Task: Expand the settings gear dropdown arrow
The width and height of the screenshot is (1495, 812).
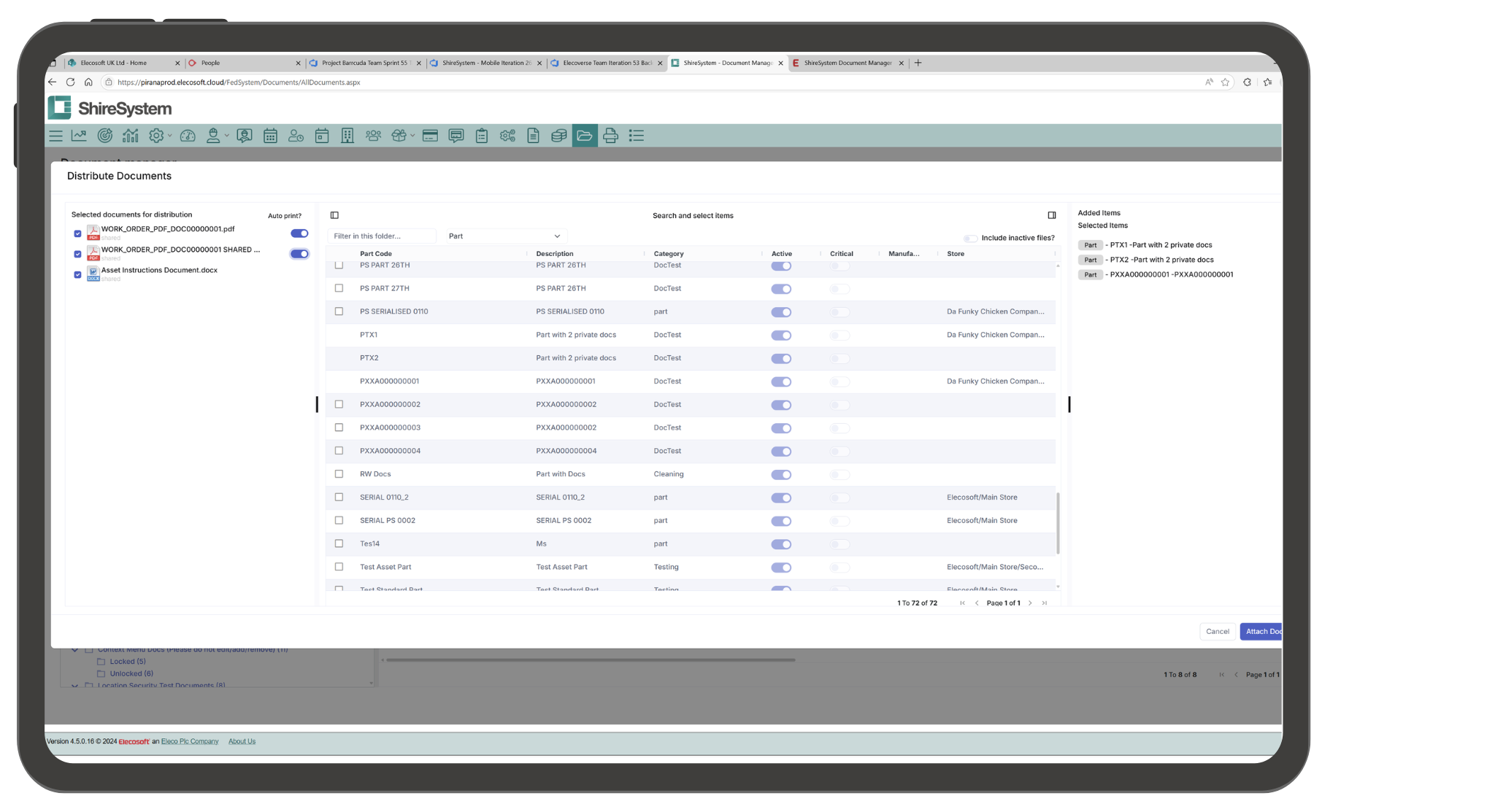Action: [169, 136]
